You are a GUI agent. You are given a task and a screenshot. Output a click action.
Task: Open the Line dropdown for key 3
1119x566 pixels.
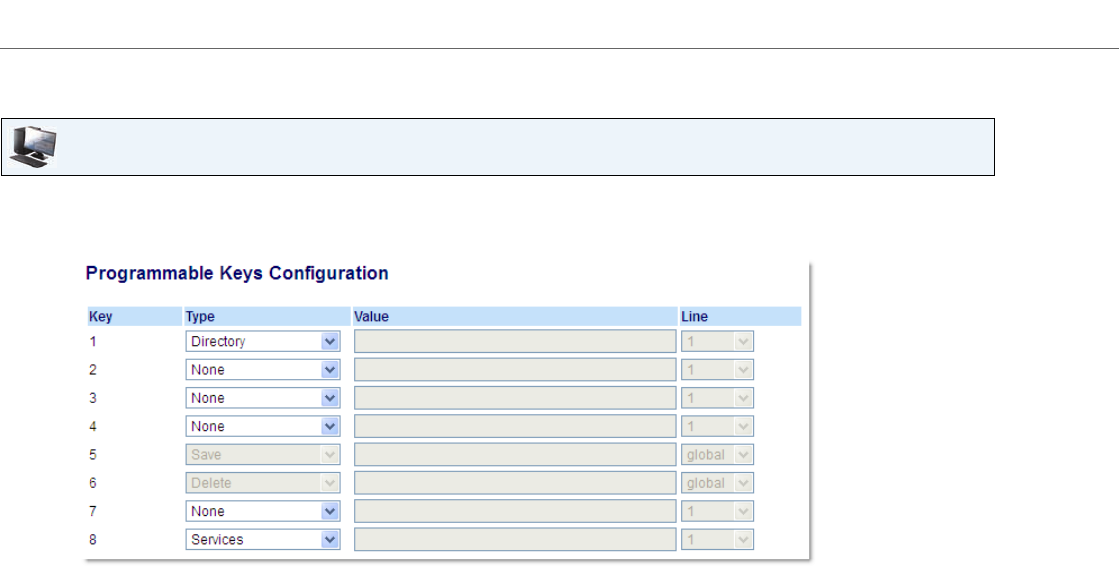coord(717,398)
